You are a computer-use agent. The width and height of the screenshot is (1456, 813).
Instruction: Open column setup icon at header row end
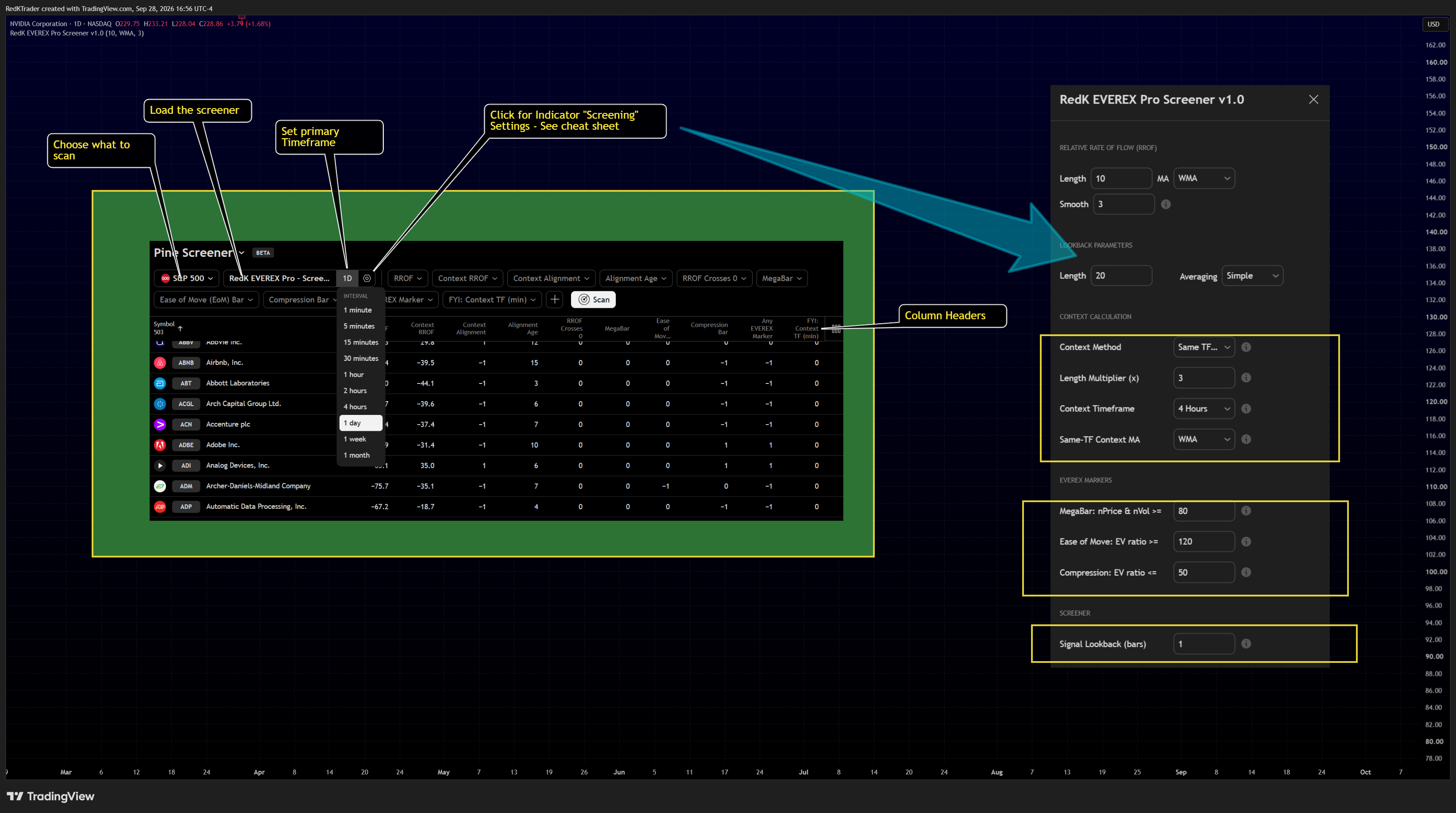(x=836, y=329)
